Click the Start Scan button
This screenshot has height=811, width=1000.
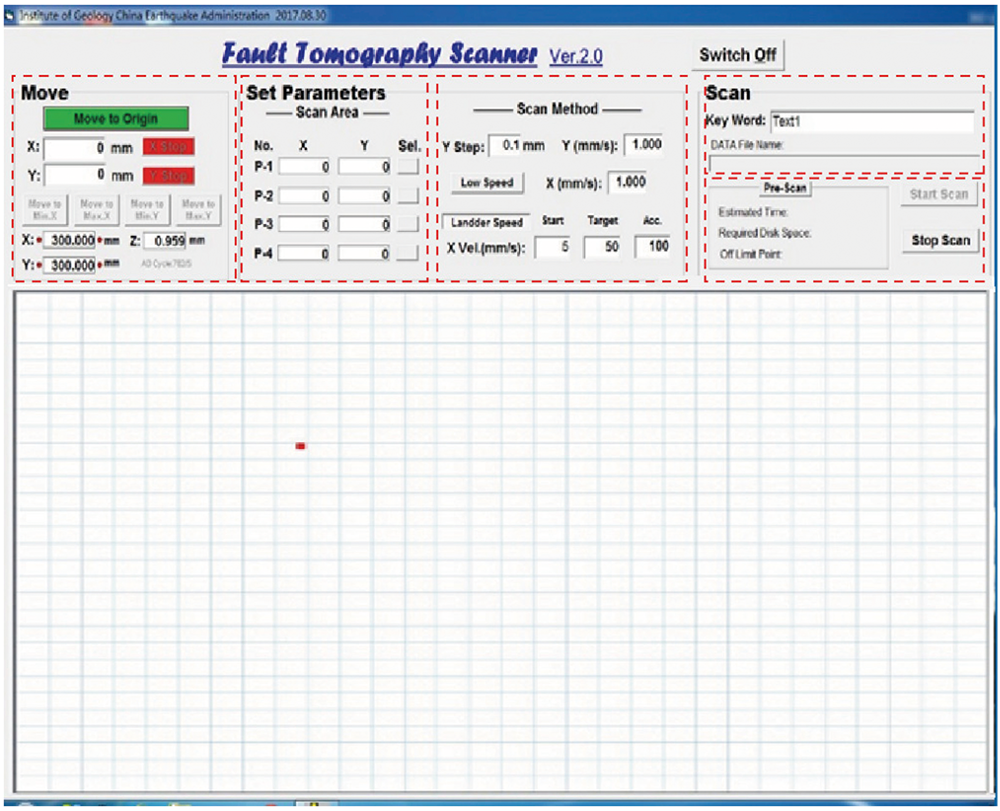[x=939, y=194]
